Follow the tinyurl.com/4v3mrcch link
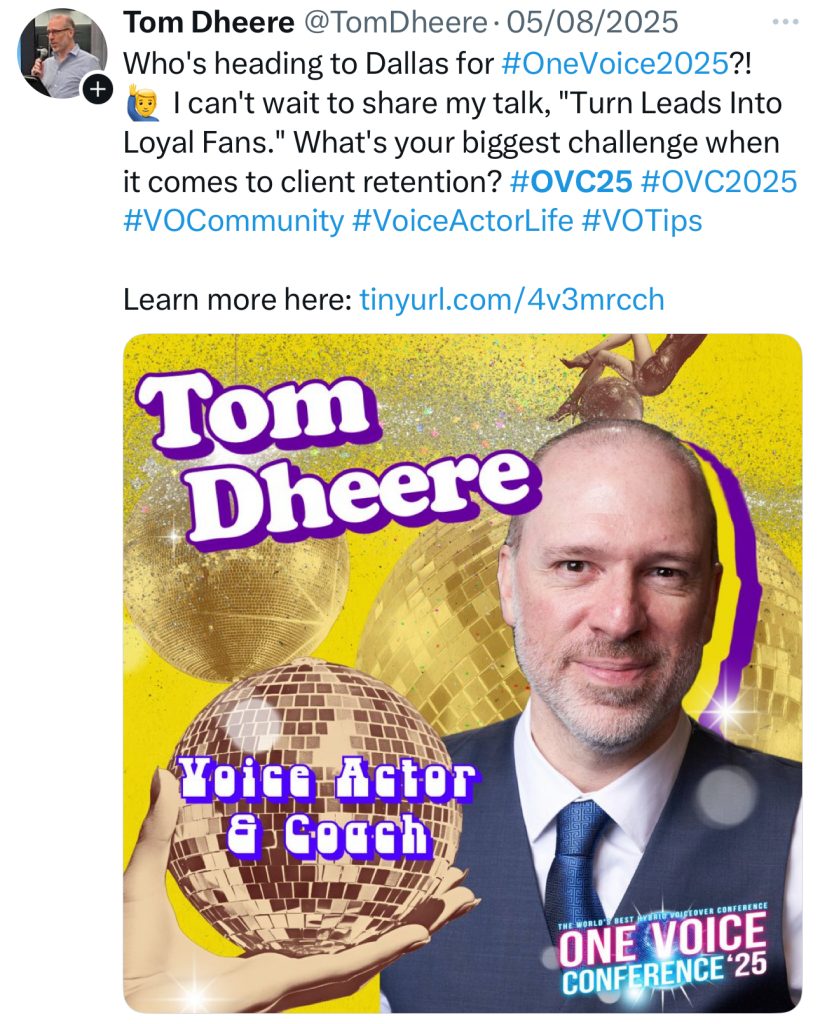 click(x=511, y=299)
